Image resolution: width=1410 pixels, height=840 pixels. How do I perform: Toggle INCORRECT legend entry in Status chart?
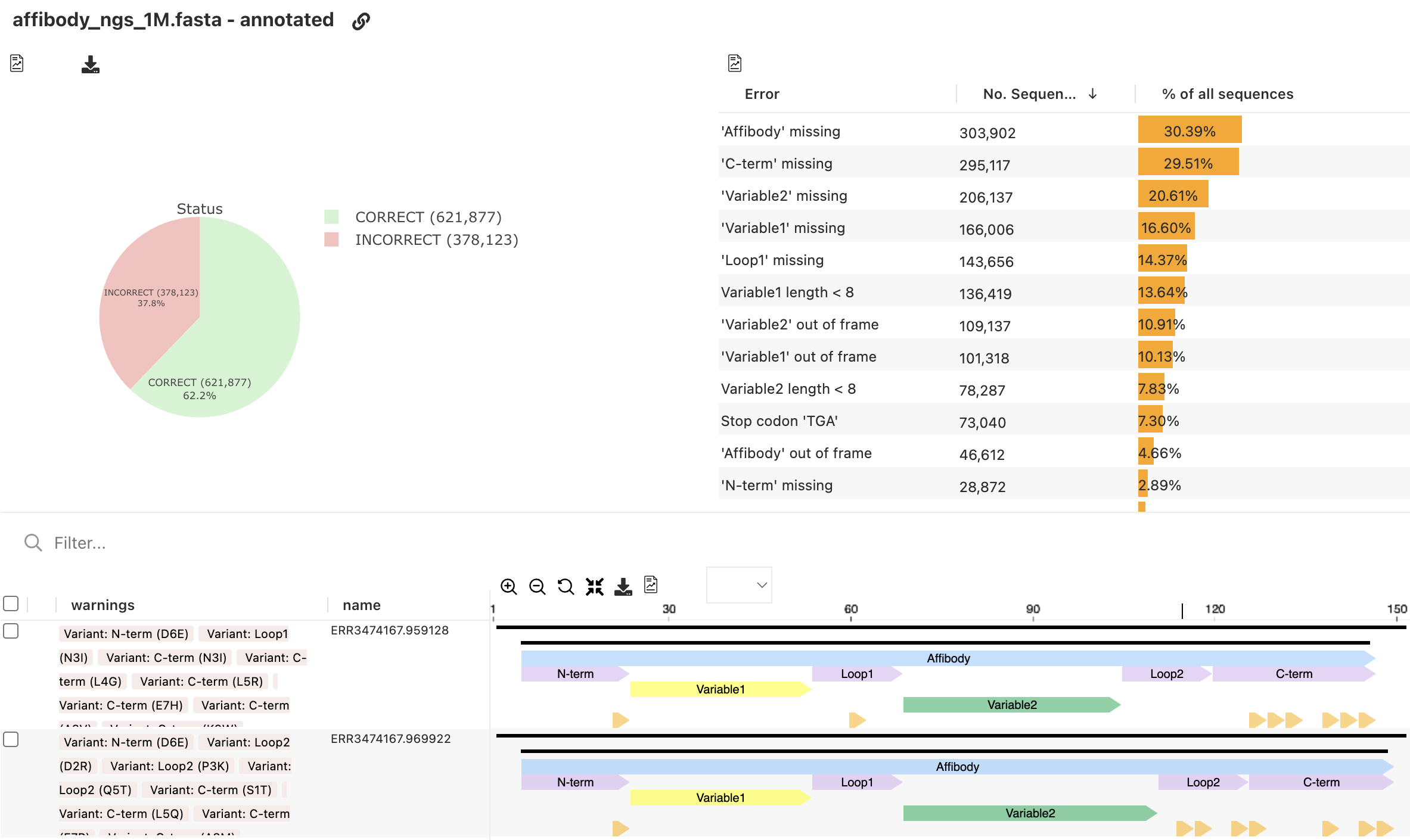[436, 239]
